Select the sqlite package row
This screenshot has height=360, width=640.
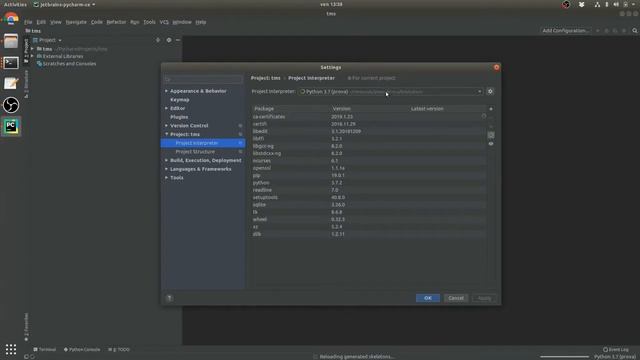click(369, 205)
